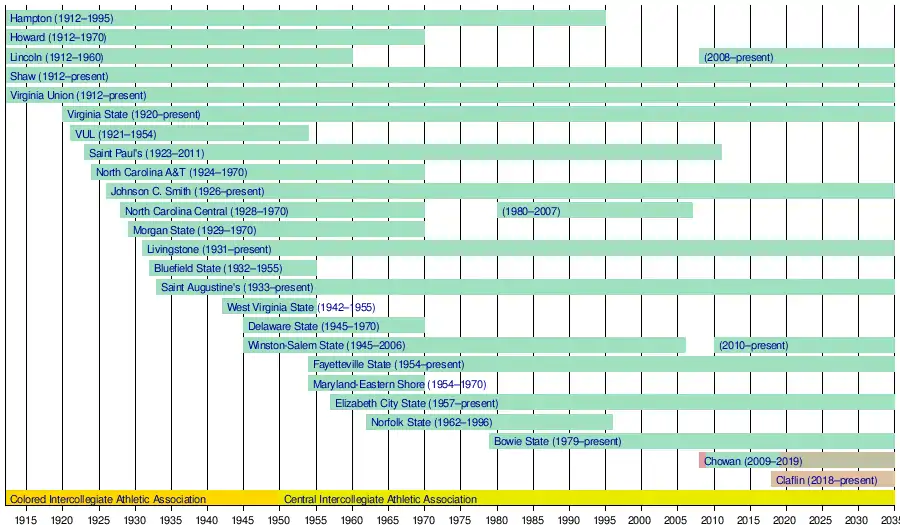The width and height of the screenshot is (900, 525).
Task: Click Virginia Union (1912–present)
Action: [78, 96]
